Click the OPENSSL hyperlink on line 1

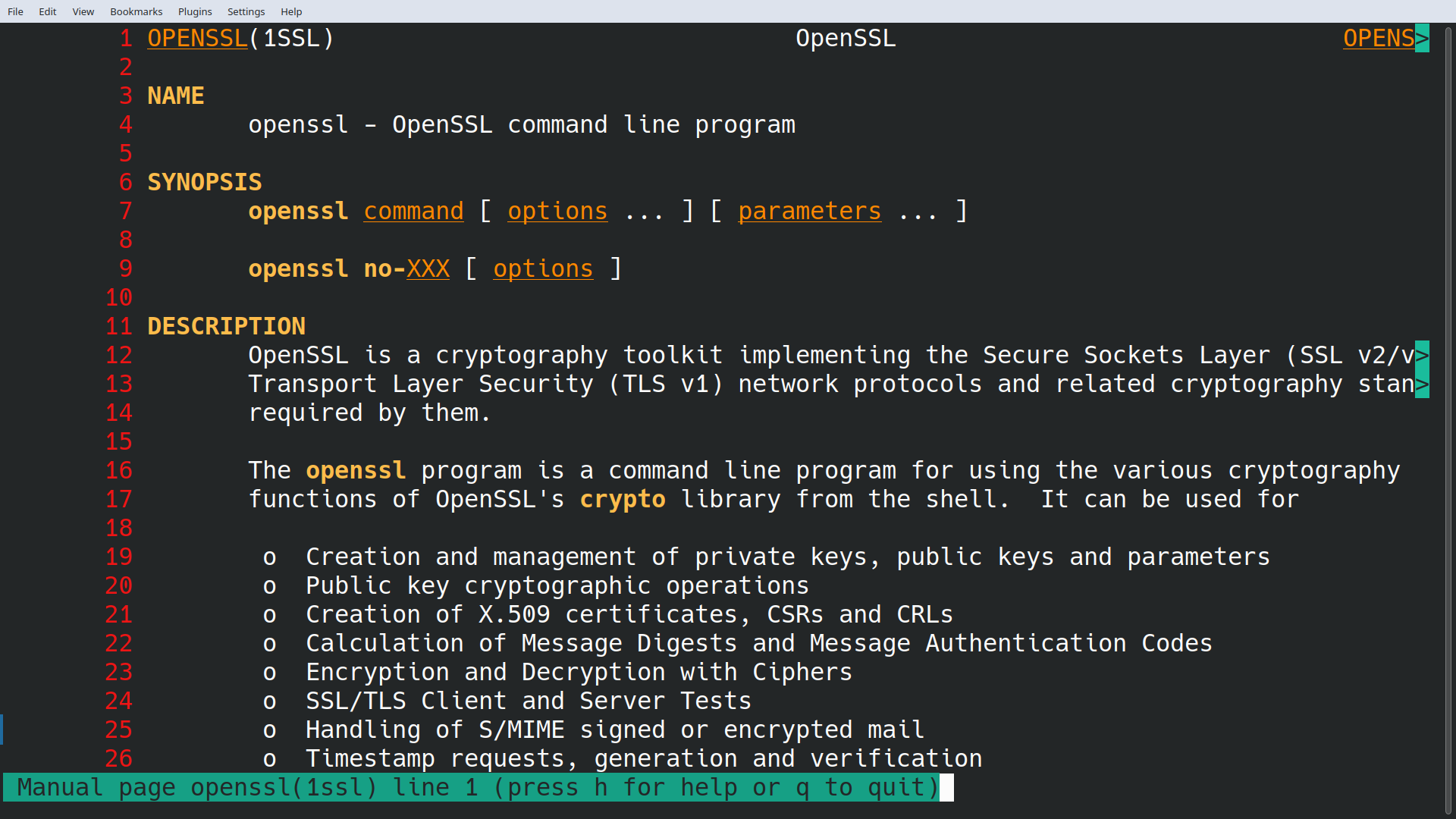[x=197, y=38]
